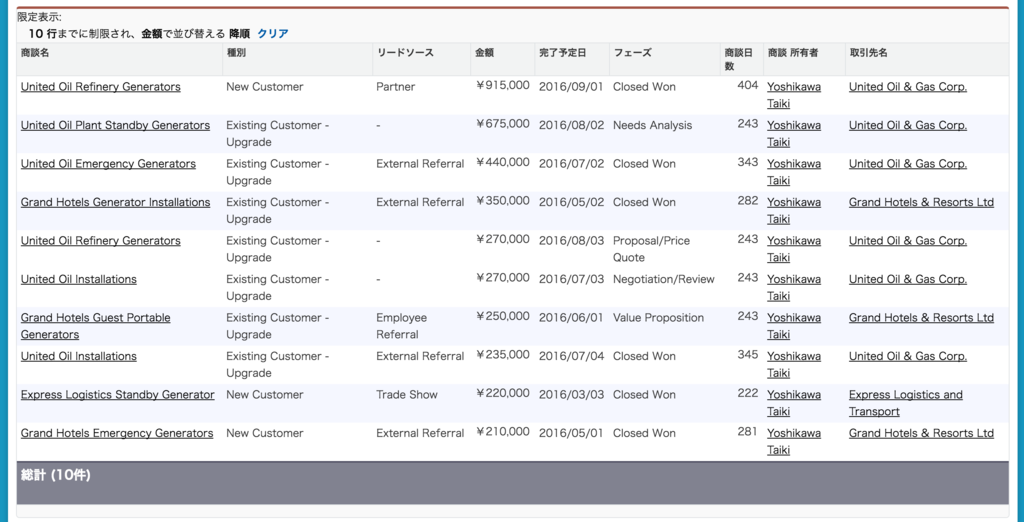Open United Oil & Gas Corp. in ¥915,000 row
Viewport: 1024px width, 522px height.
908,87
